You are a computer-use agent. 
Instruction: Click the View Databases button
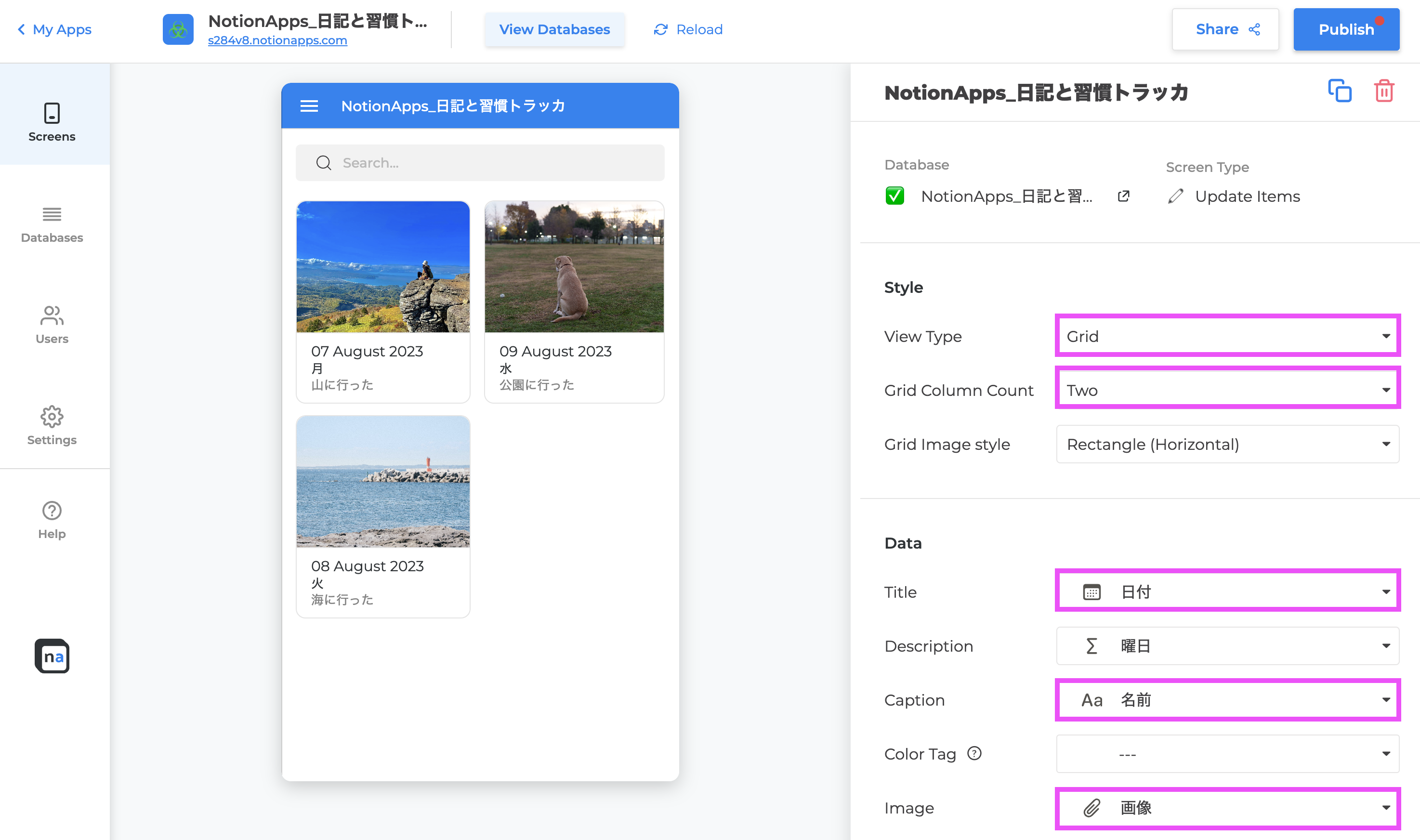coord(554,29)
